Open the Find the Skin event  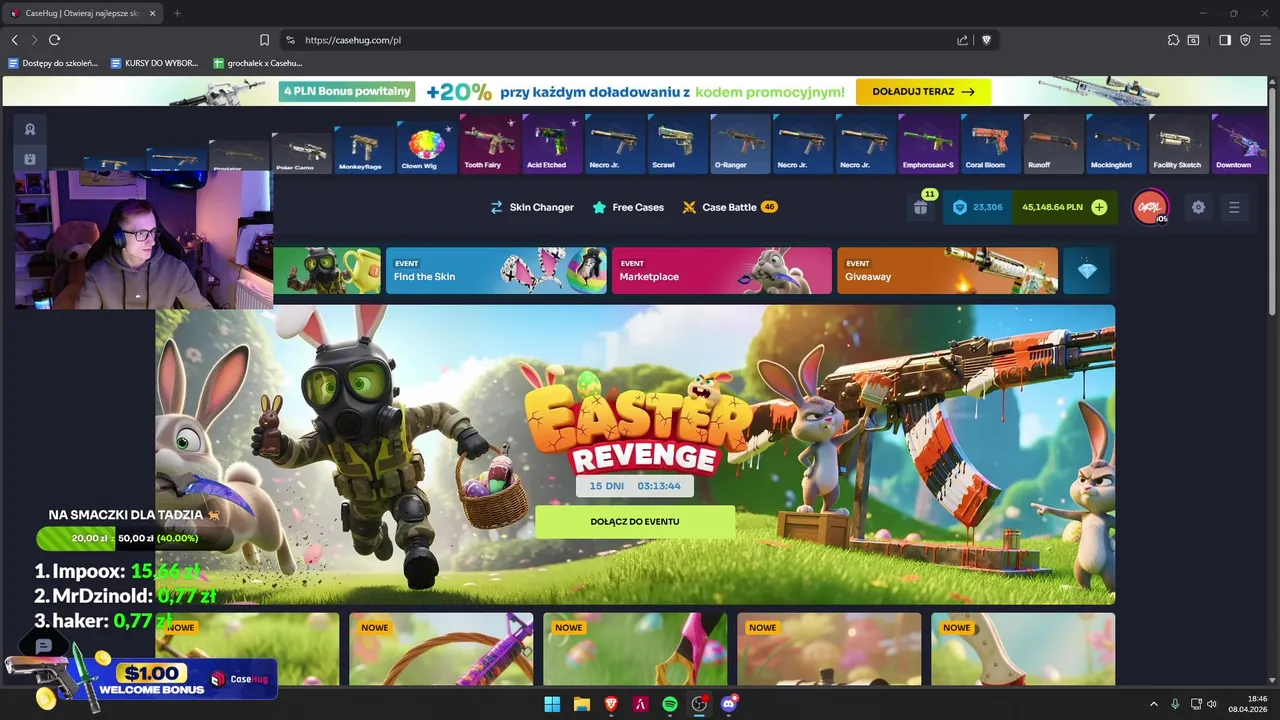496,270
